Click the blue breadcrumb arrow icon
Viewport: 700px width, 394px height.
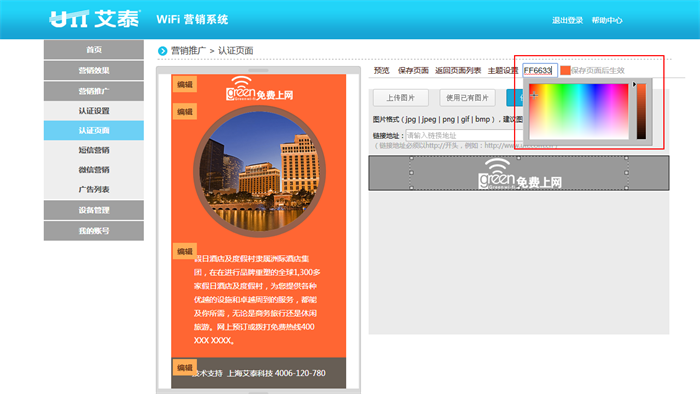[162, 51]
